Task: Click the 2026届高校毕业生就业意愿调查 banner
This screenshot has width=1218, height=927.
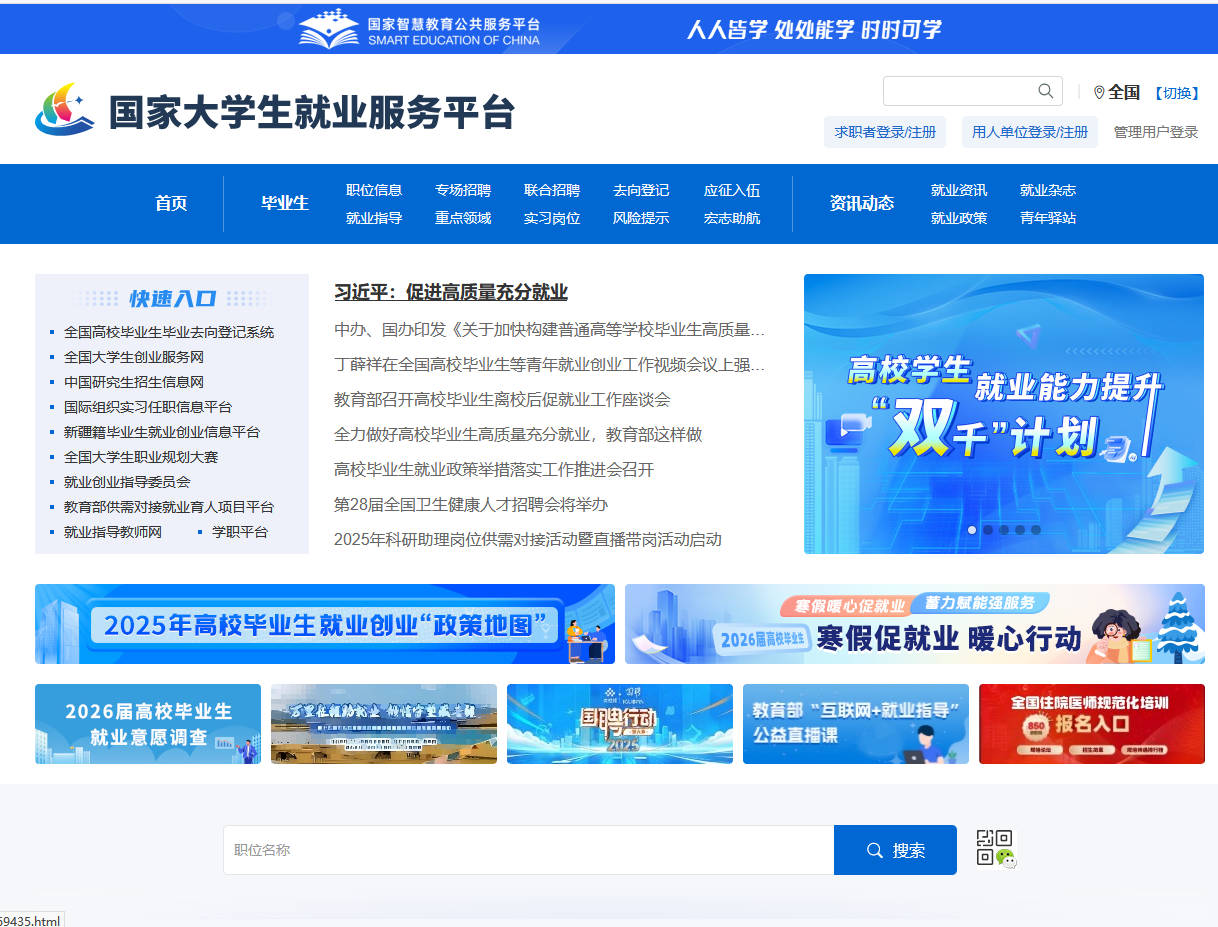Action: click(147, 723)
